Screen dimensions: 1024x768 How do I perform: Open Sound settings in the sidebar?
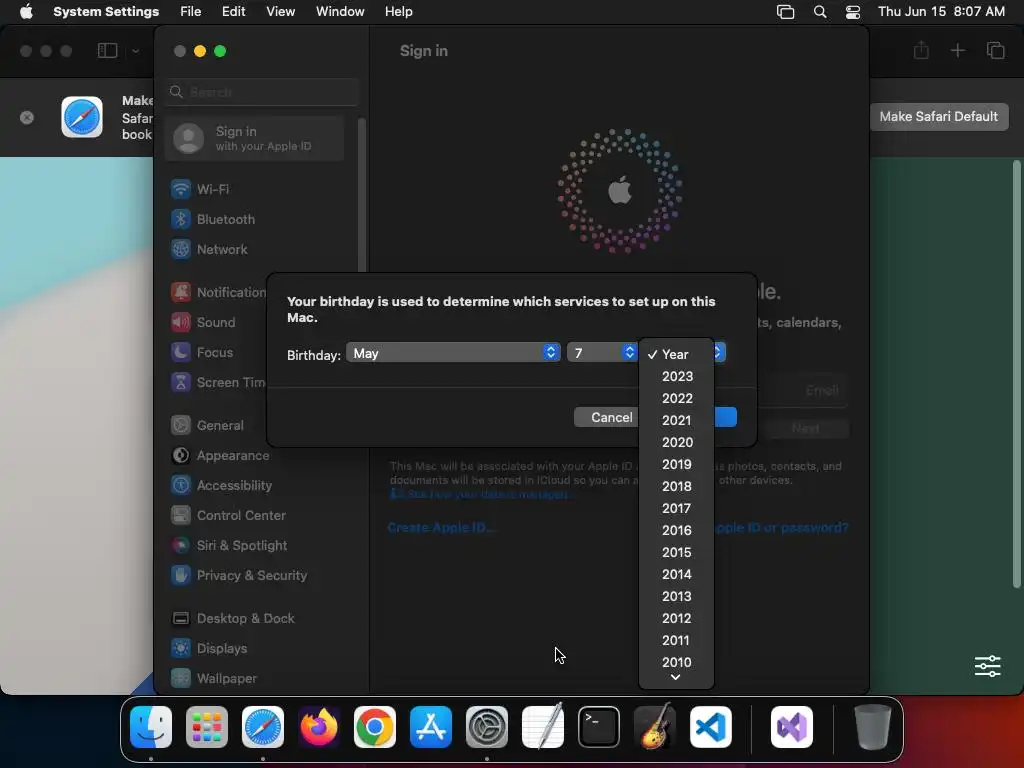[216, 323]
